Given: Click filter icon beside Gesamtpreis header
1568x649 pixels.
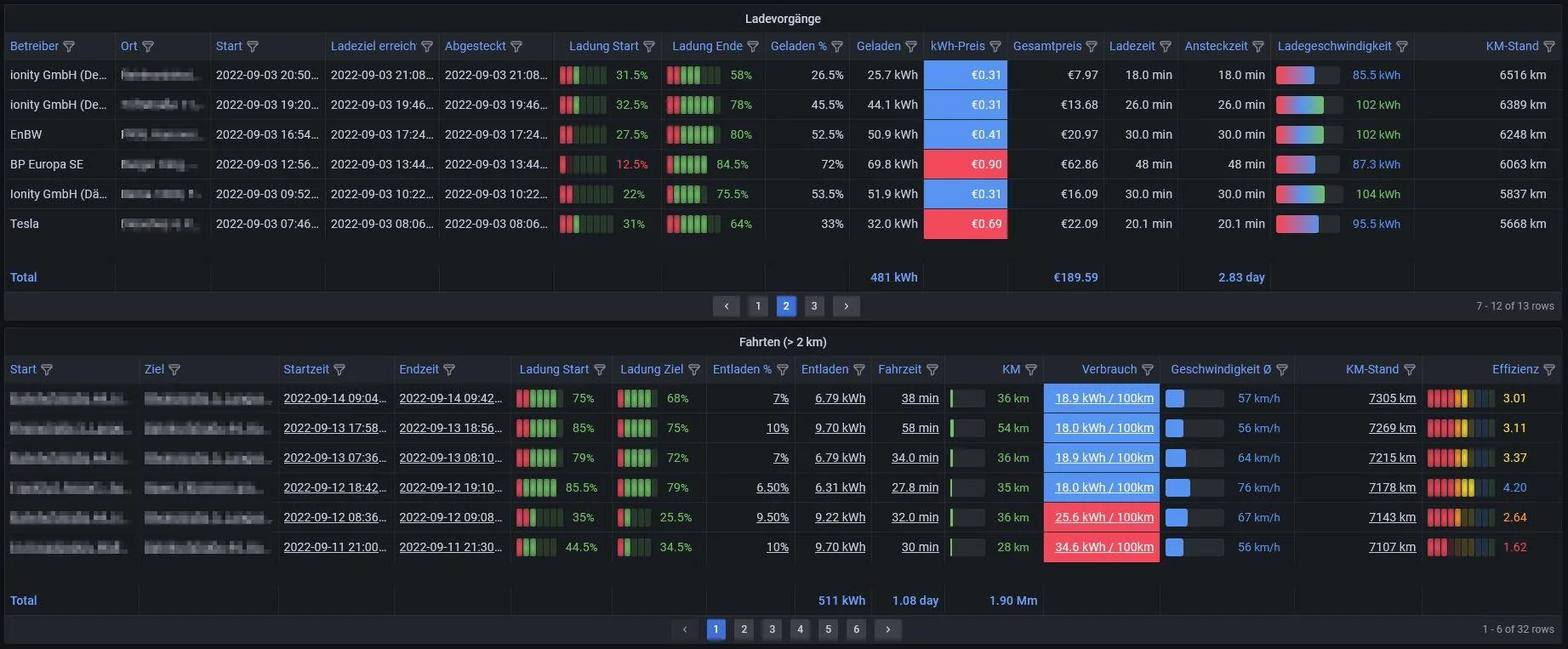Looking at the screenshot, I should pyautogui.click(x=1092, y=47).
